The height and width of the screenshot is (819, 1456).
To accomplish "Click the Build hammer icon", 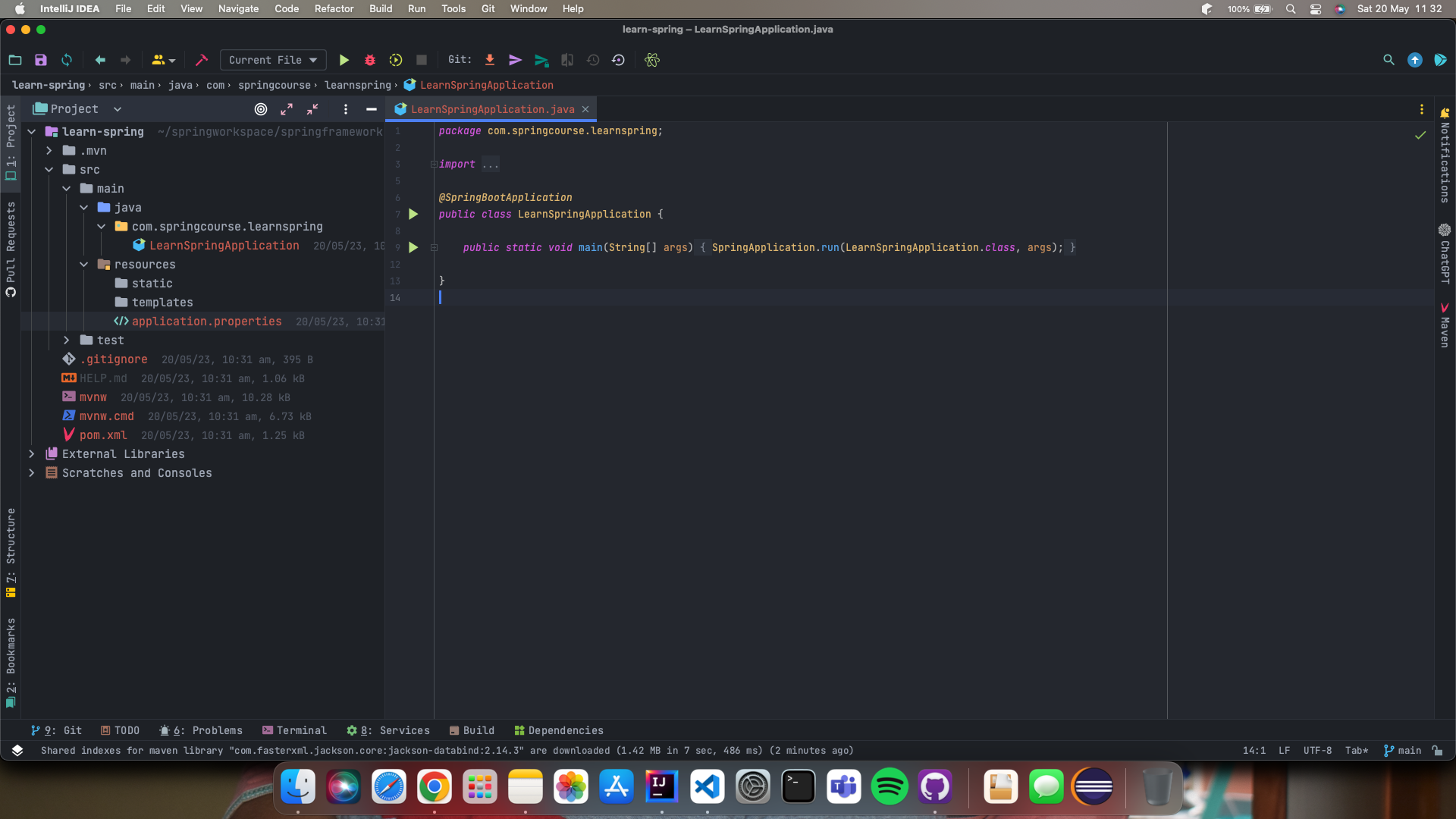I will click(x=202, y=60).
